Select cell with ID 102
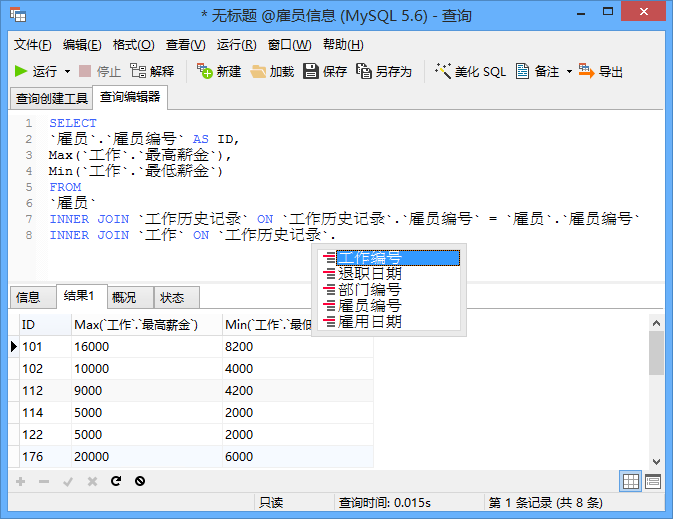This screenshot has width=673, height=519. [45, 368]
